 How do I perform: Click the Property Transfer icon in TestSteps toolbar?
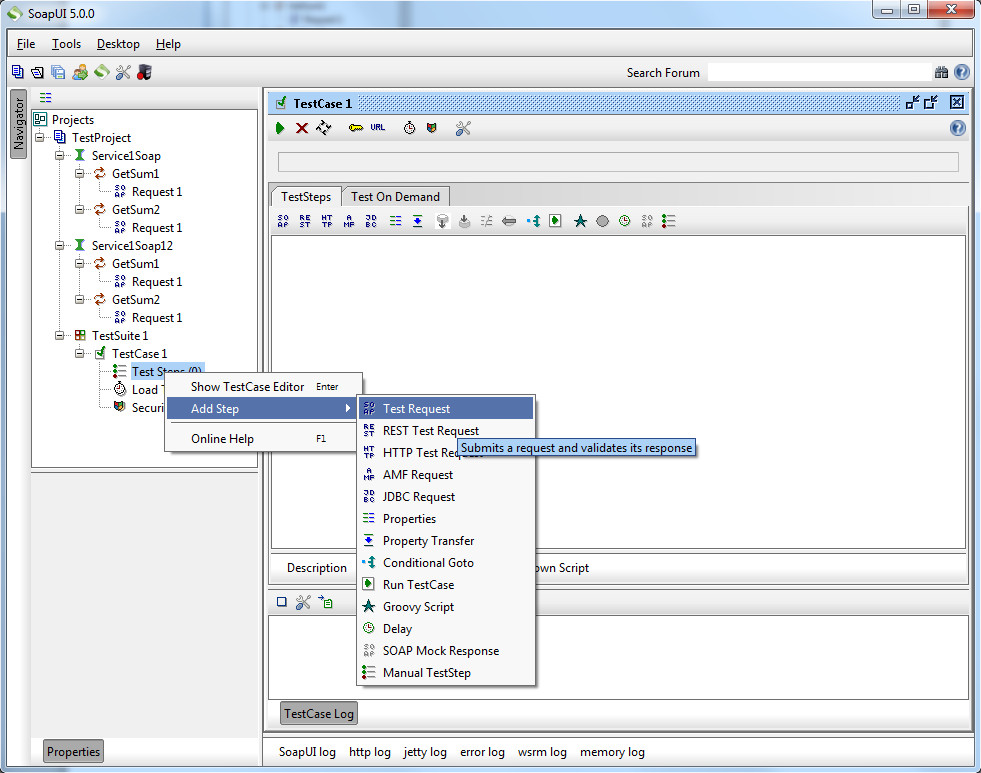point(417,221)
